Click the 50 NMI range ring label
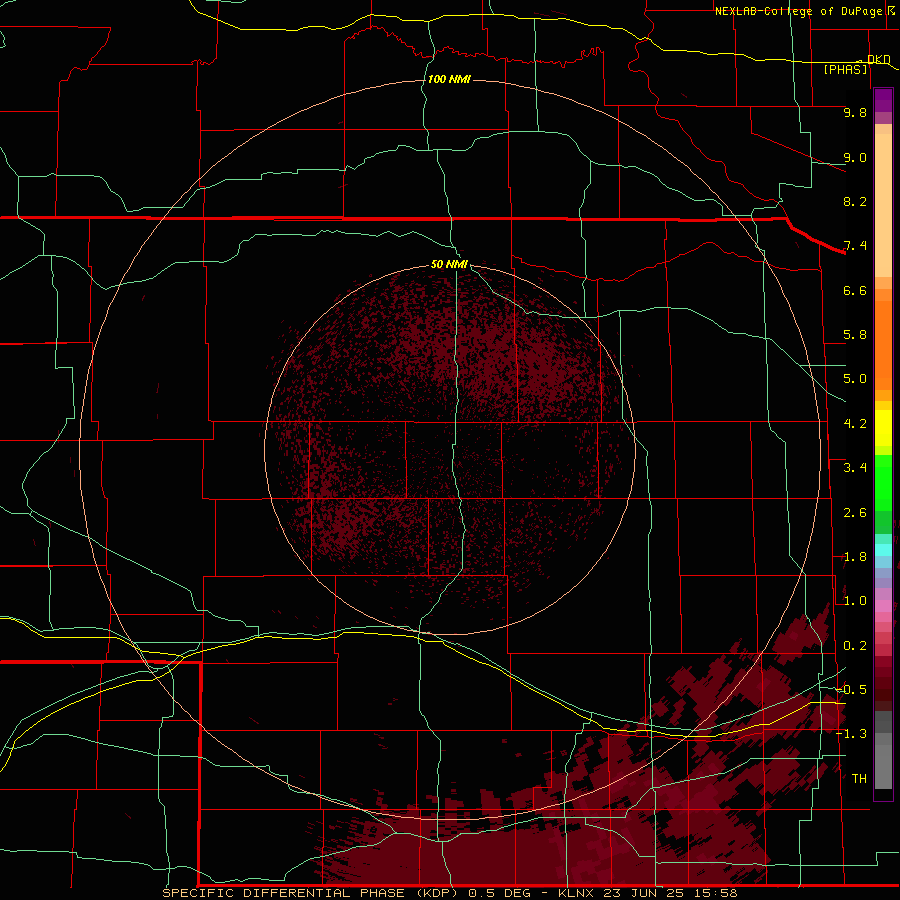 tap(449, 264)
